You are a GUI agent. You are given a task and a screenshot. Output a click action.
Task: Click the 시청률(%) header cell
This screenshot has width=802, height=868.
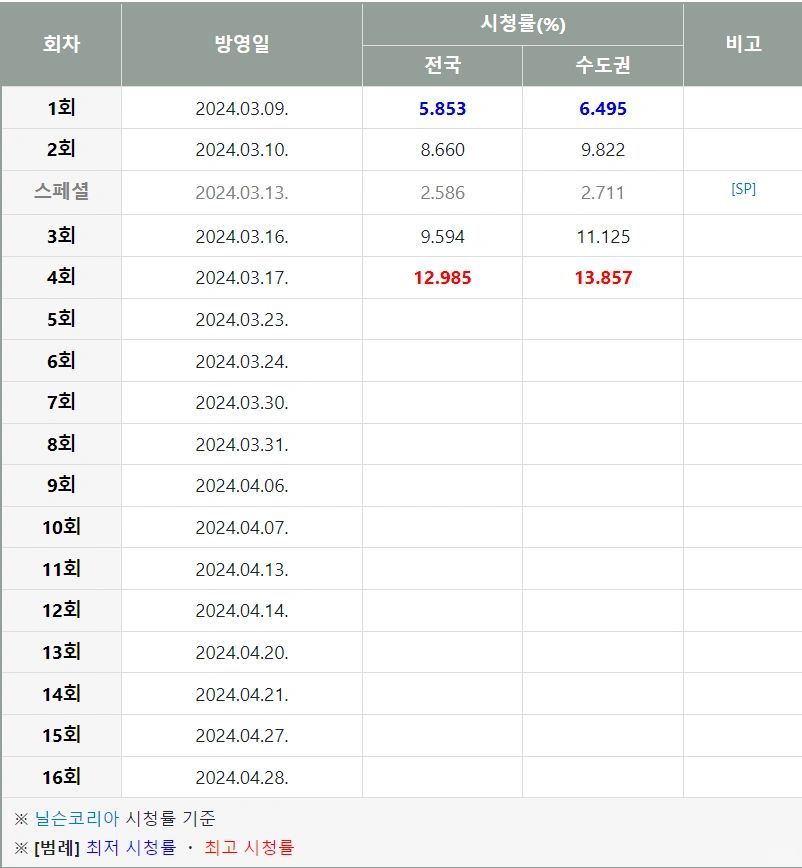[x=523, y=24]
